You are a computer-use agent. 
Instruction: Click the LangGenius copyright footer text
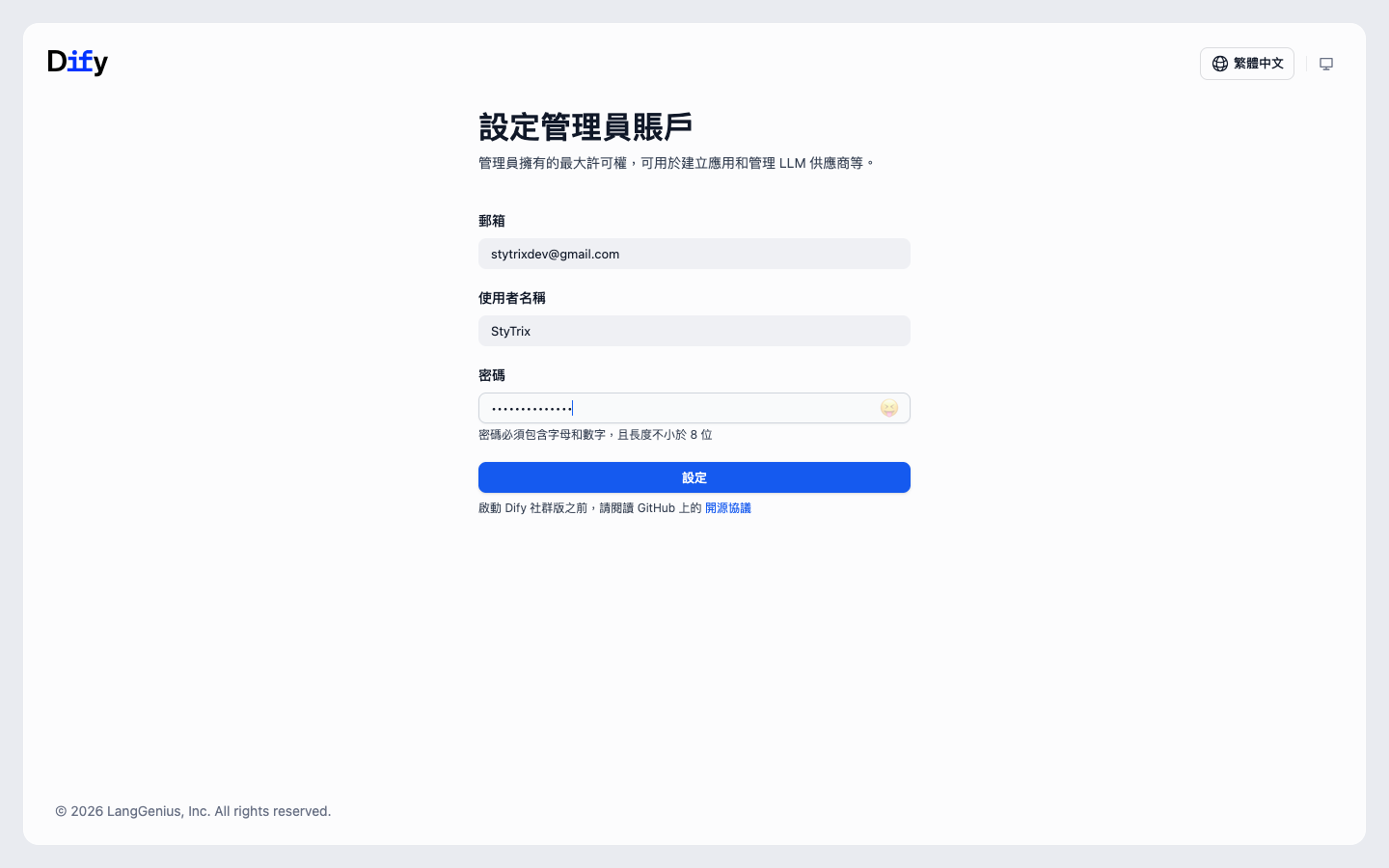(193, 811)
